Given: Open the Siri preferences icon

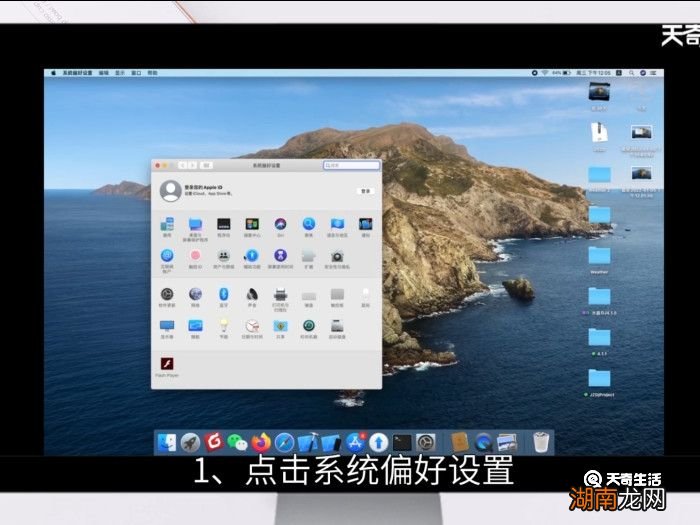Looking at the screenshot, I should click(x=281, y=225).
